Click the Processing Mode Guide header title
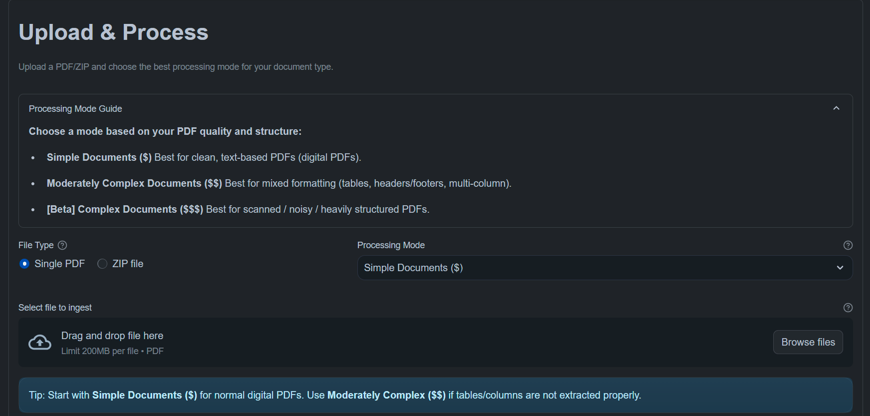Viewport: 870px width, 416px height. pos(75,108)
